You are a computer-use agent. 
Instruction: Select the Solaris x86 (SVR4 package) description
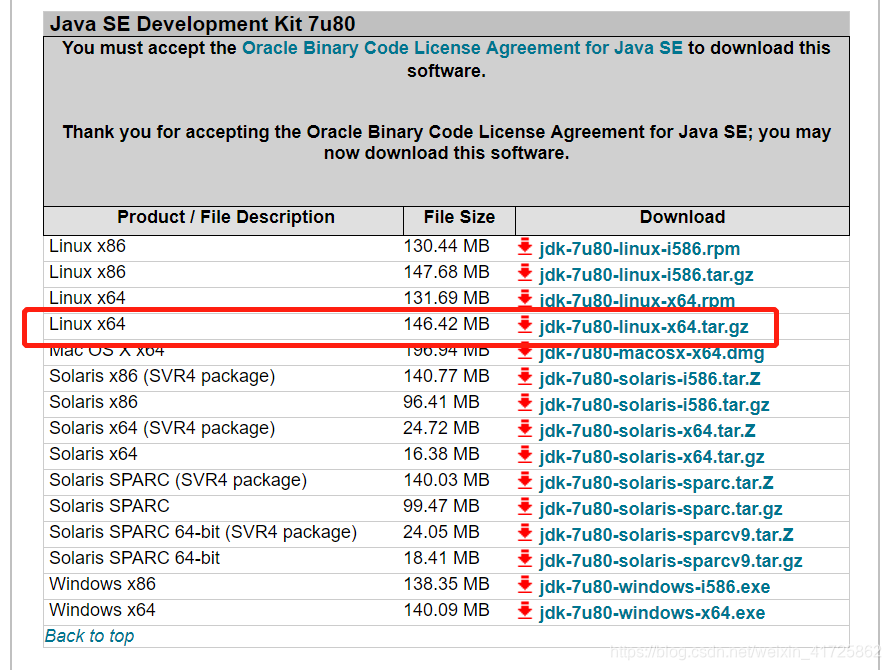pos(162,377)
